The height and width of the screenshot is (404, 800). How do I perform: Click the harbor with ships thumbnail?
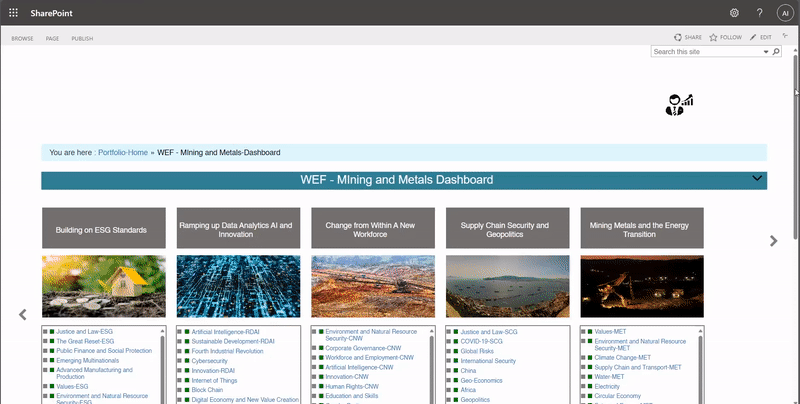pos(508,287)
